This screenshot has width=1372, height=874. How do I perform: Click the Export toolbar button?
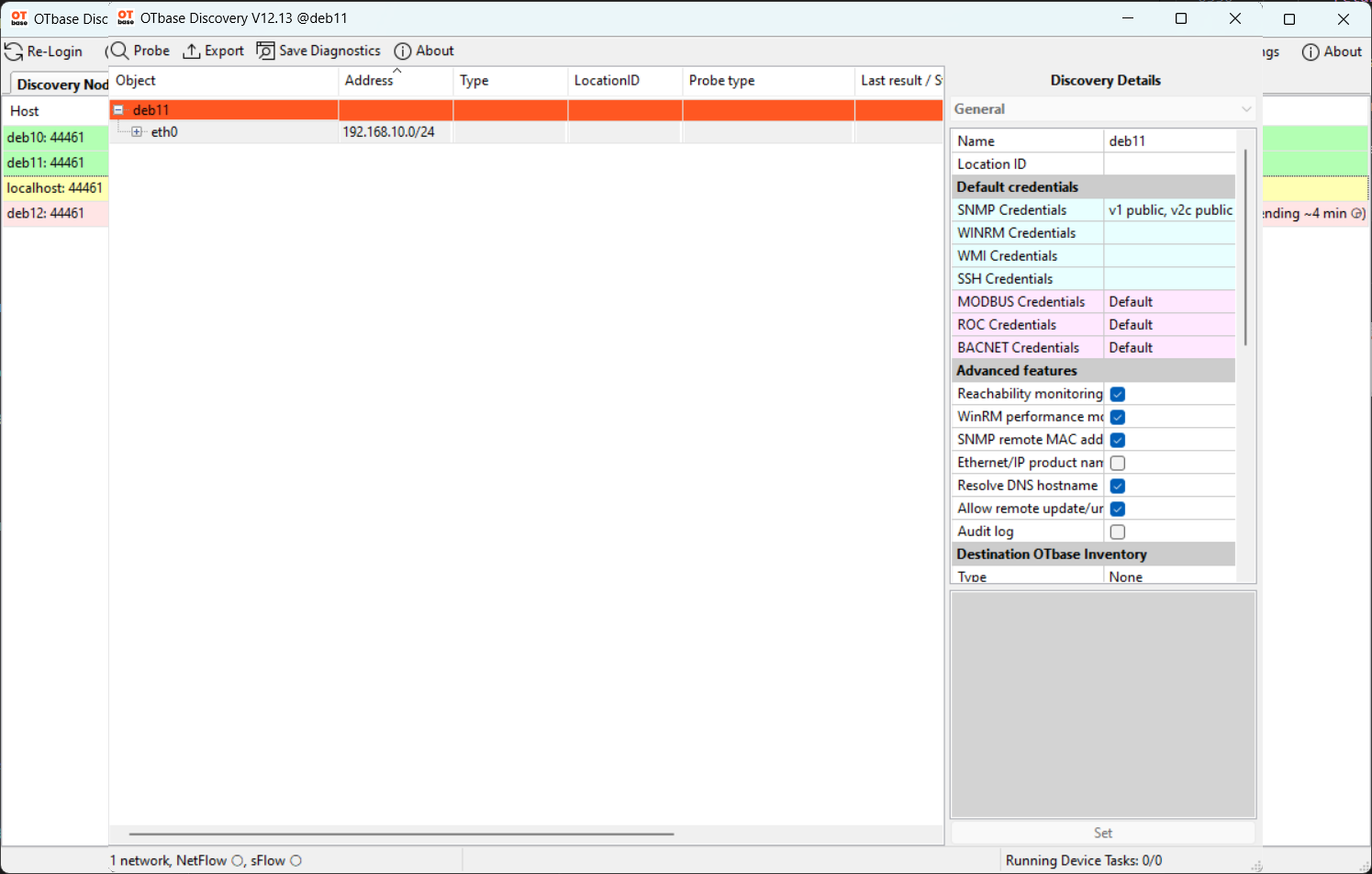point(214,50)
